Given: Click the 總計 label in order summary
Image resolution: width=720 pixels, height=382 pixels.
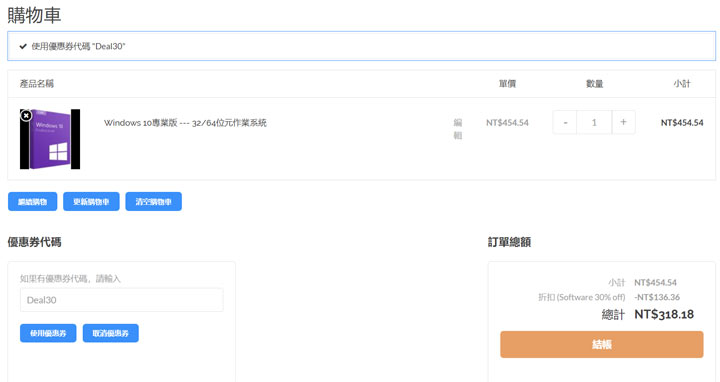Looking at the screenshot, I should (x=613, y=315).
